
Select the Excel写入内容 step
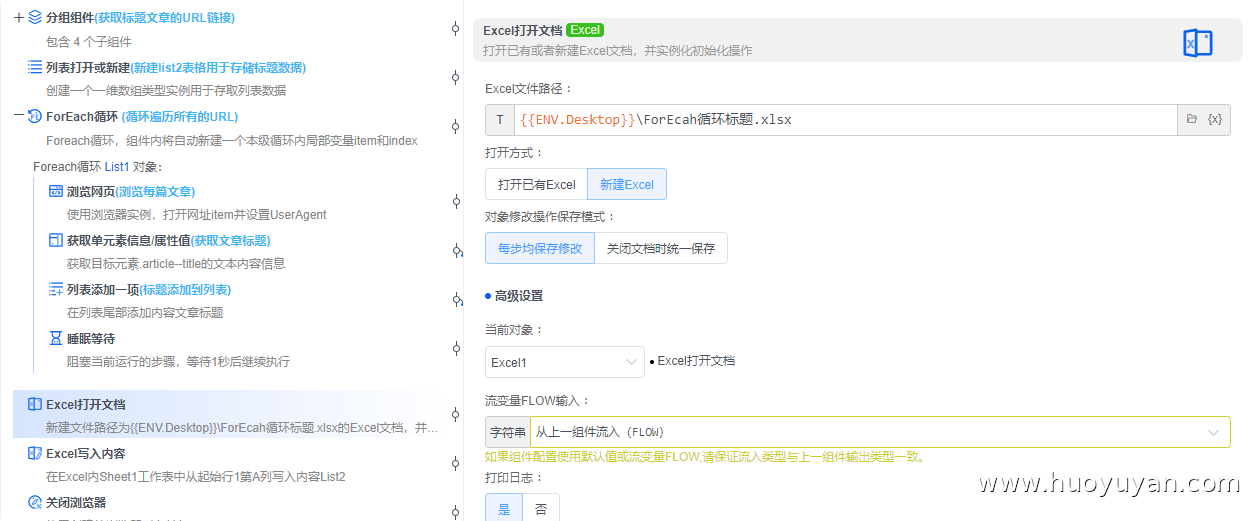[x=85, y=453]
